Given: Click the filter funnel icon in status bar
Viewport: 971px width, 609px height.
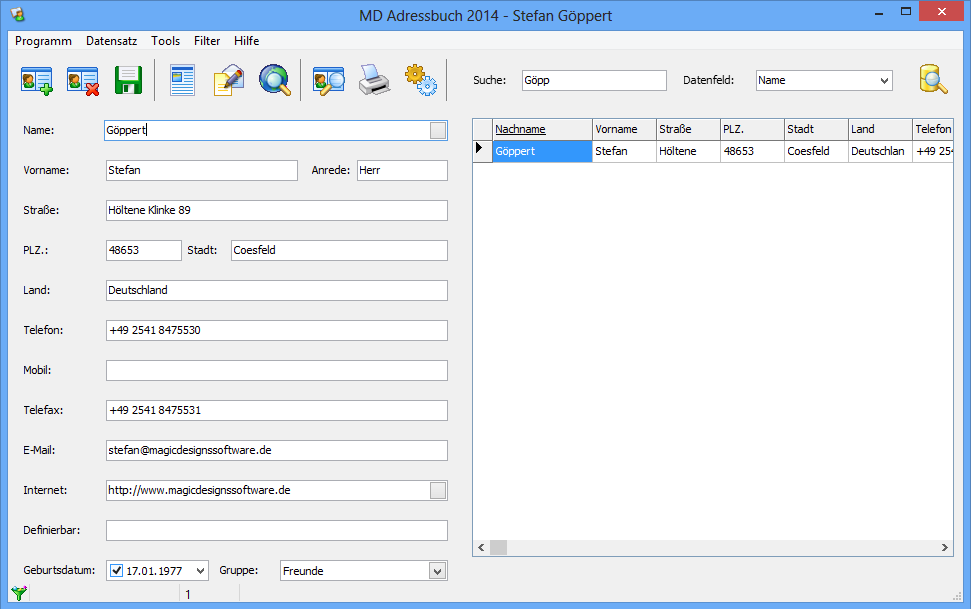Looking at the screenshot, I should [18, 594].
